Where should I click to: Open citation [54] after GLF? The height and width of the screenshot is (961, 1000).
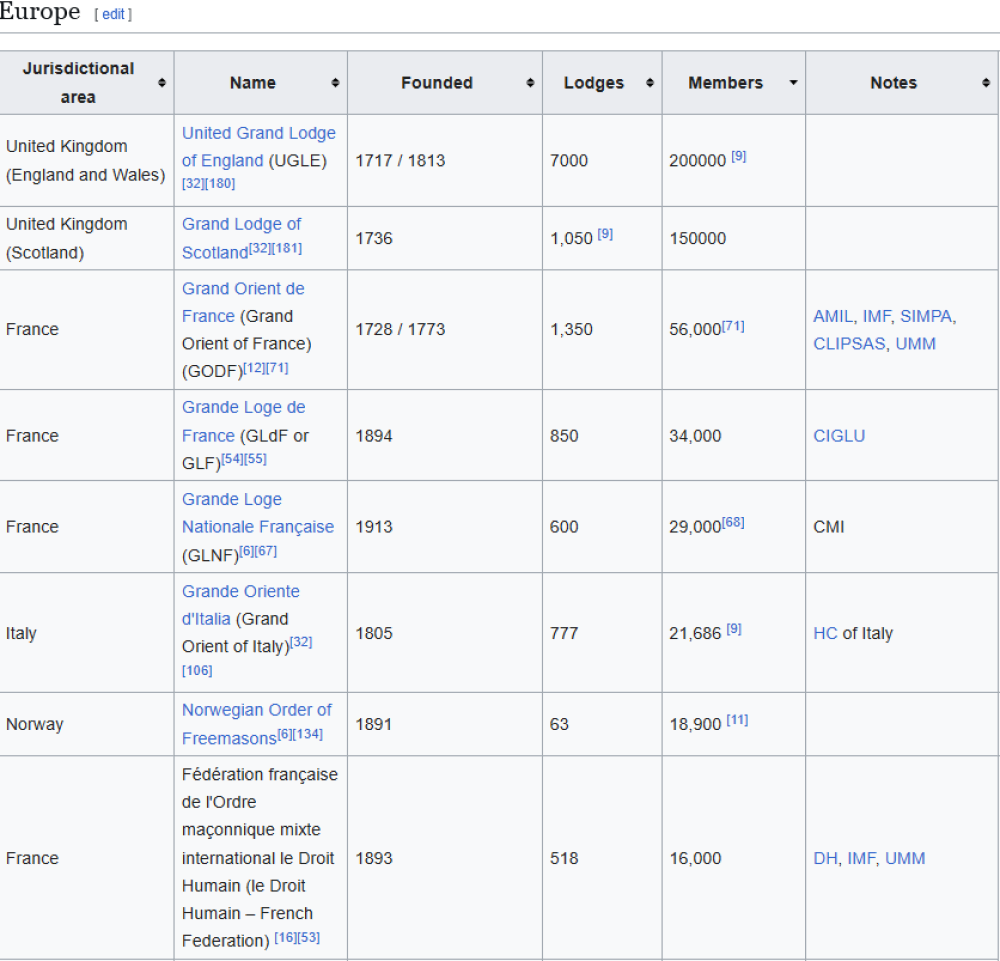tap(232, 458)
